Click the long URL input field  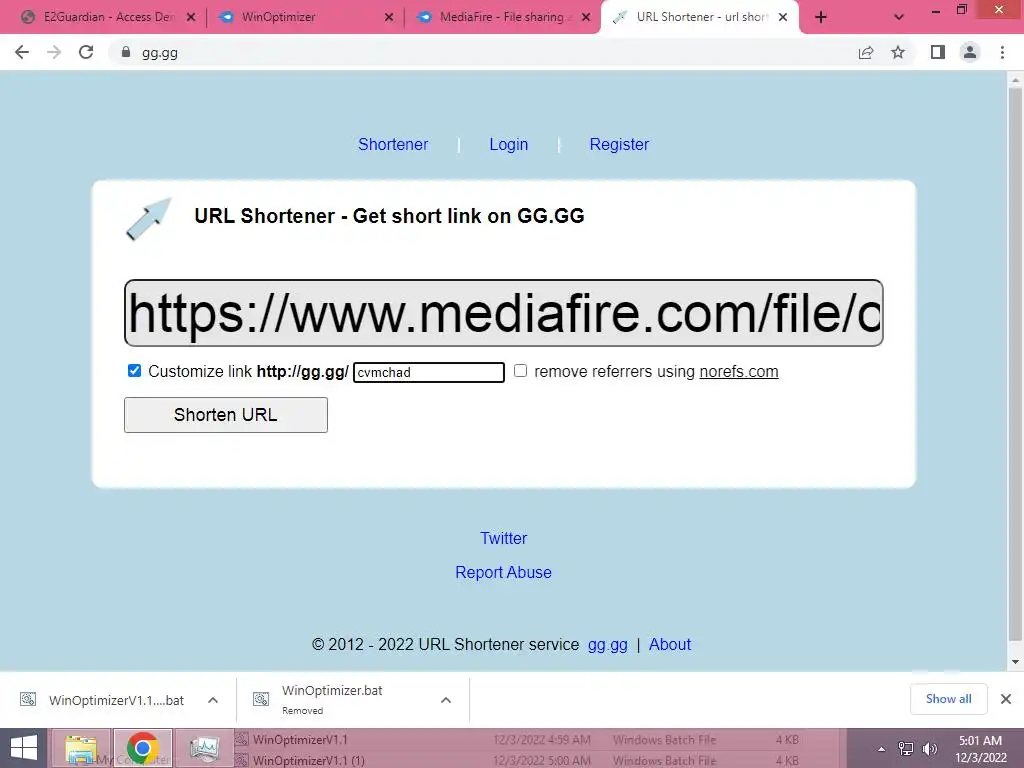(x=504, y=313)
